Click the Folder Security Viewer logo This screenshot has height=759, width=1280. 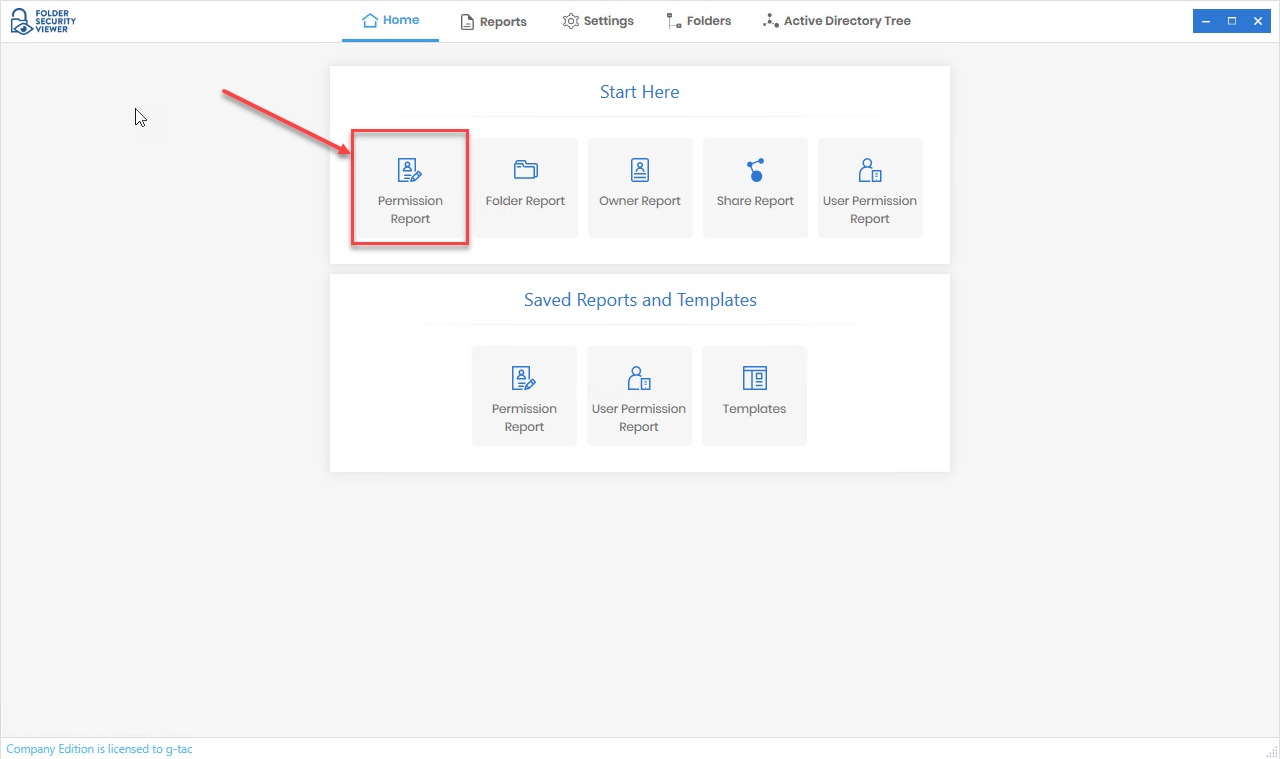[x=43, y=22]
